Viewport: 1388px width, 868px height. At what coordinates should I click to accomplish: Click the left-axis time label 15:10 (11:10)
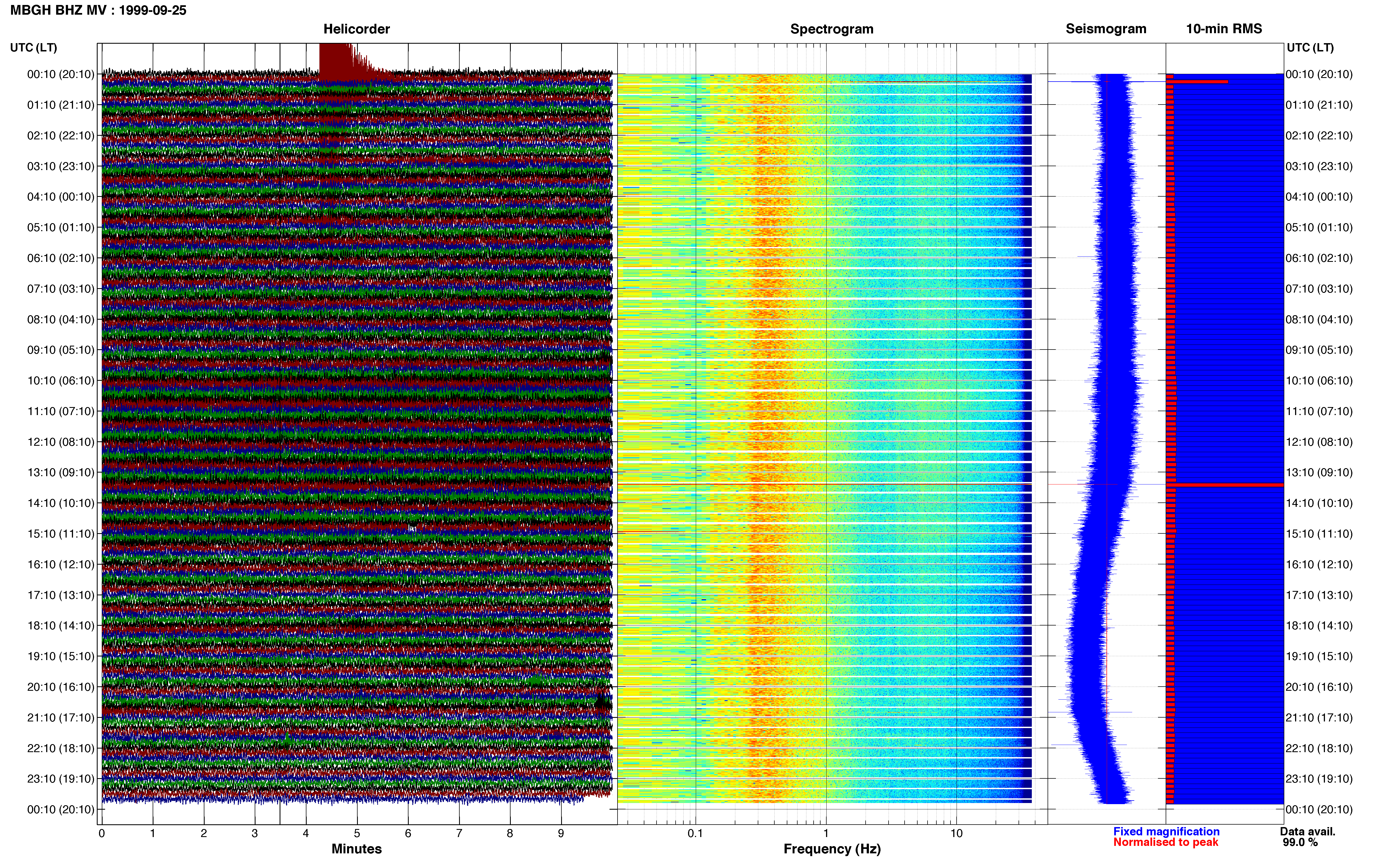tap(61, 534)
